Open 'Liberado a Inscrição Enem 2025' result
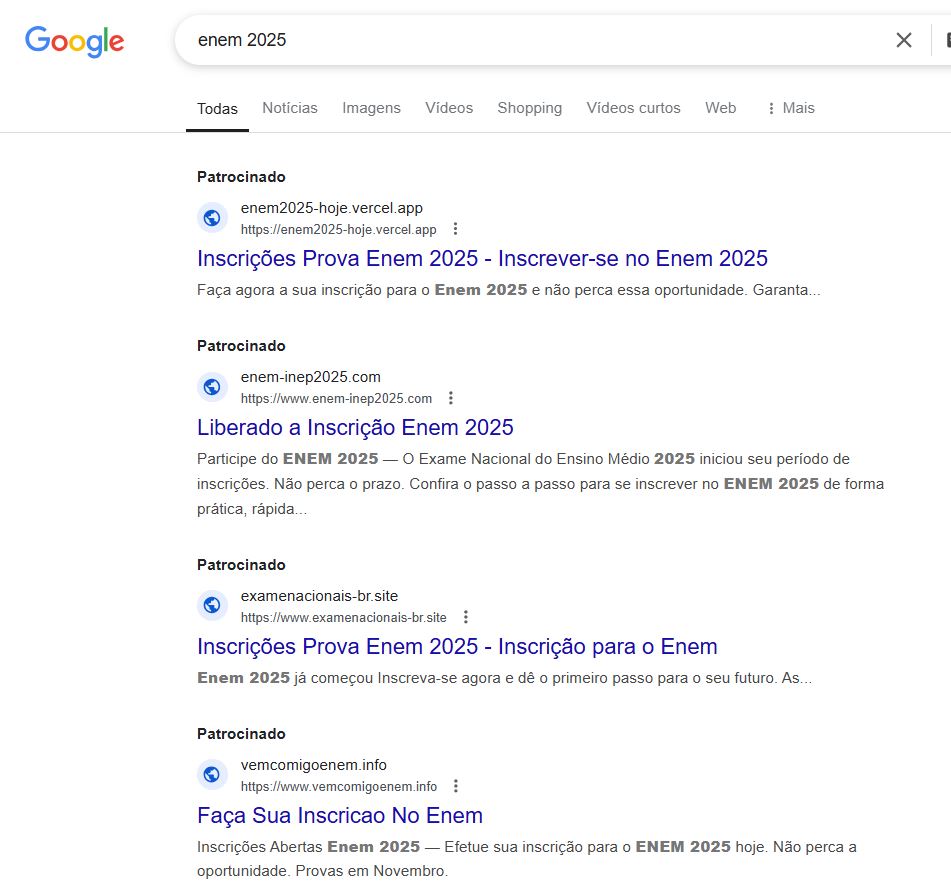951x892 pixels. (x=355, y=428)
